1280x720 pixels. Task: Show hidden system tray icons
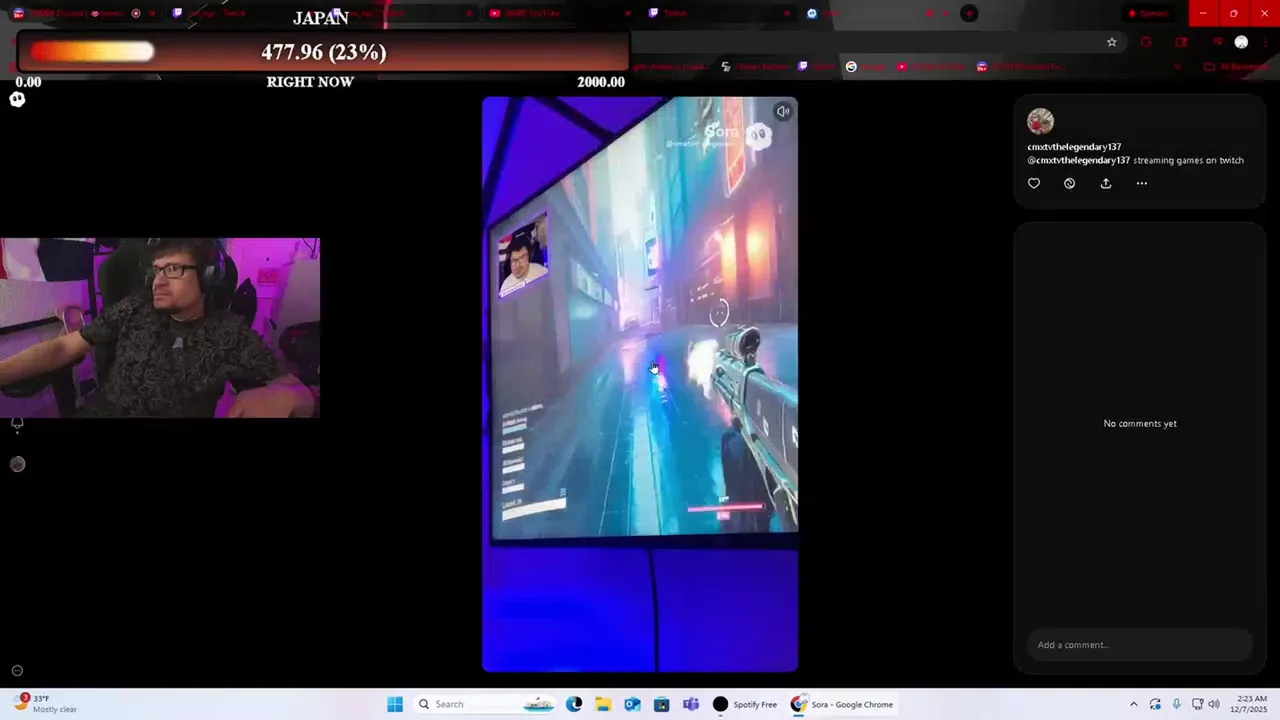coord(1133,704)
